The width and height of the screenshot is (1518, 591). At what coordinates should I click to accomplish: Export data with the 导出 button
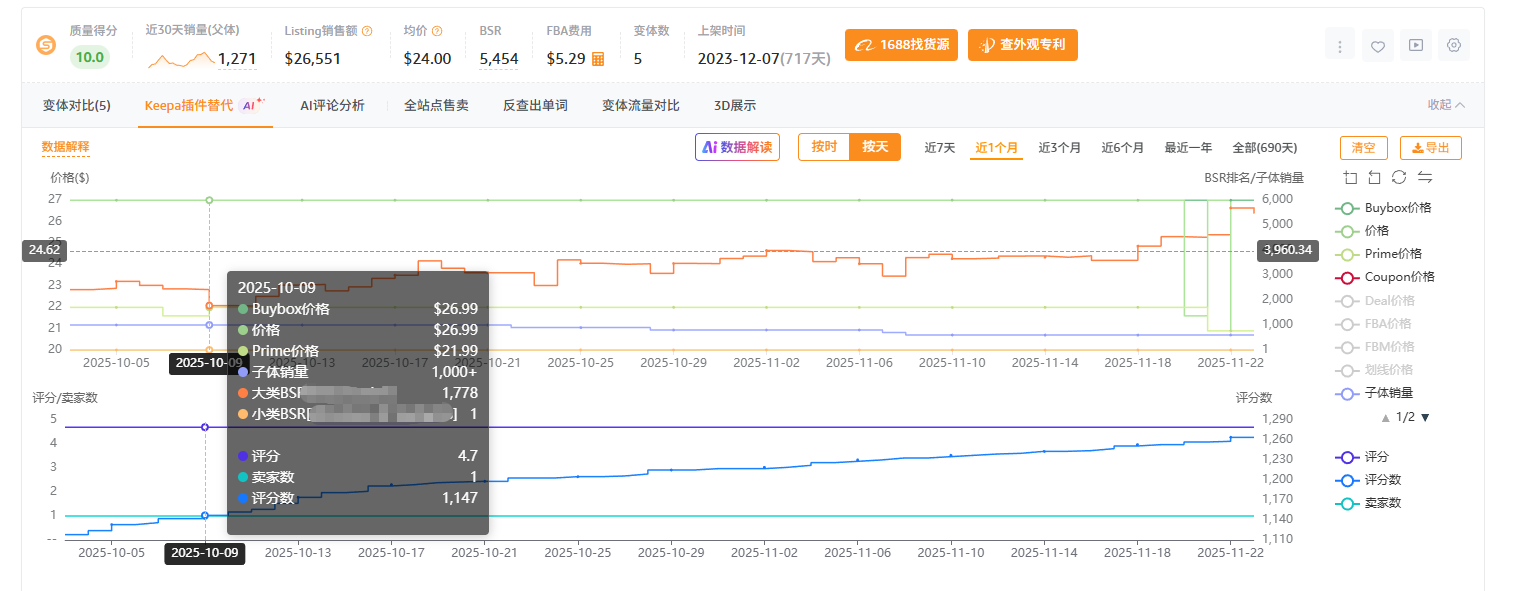click(x=1430, y=148)
